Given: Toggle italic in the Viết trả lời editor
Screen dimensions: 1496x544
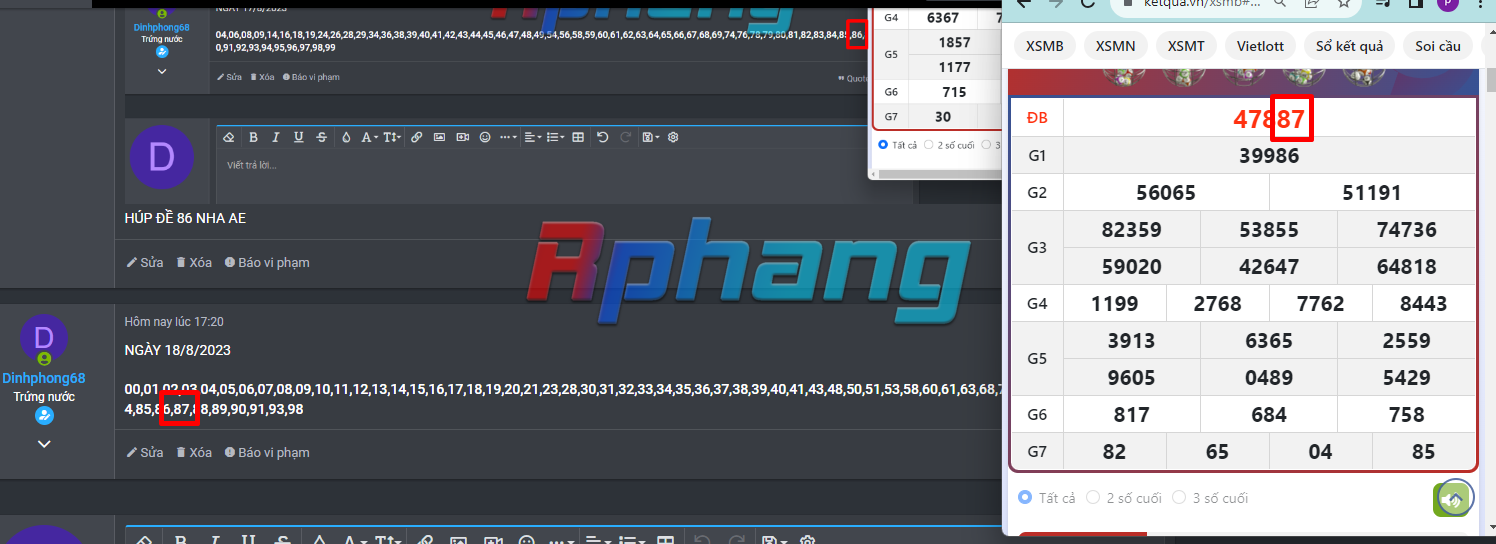Looking at the screenshot, I should [276, 137].
